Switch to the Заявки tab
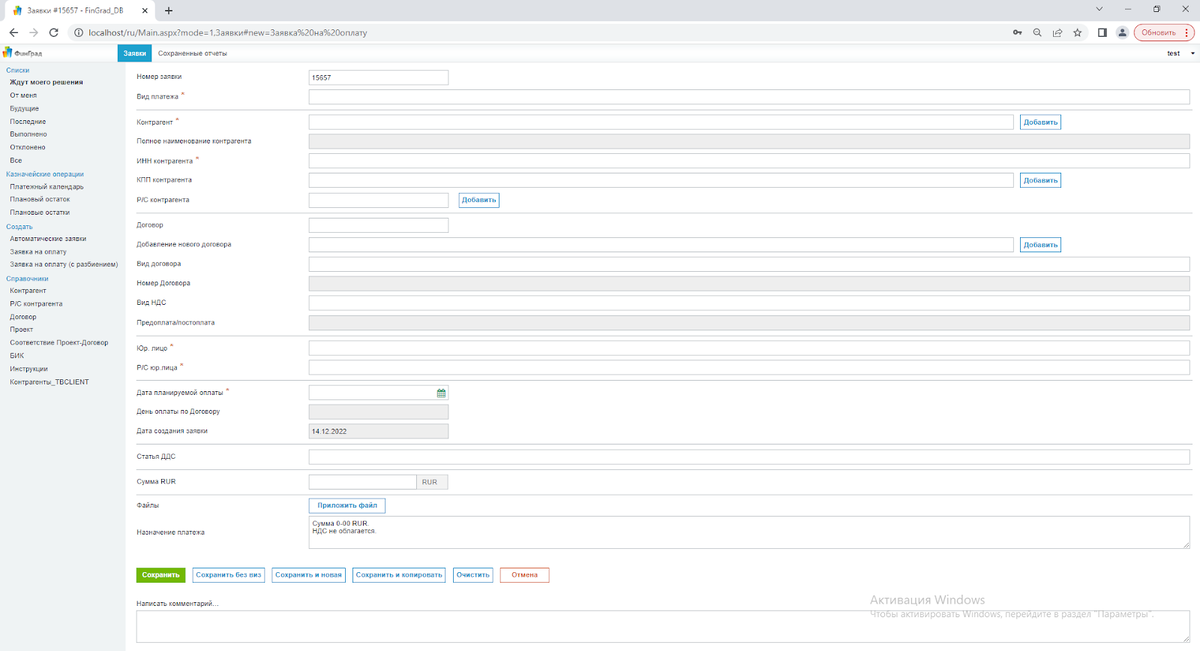 tap(134, 53)
